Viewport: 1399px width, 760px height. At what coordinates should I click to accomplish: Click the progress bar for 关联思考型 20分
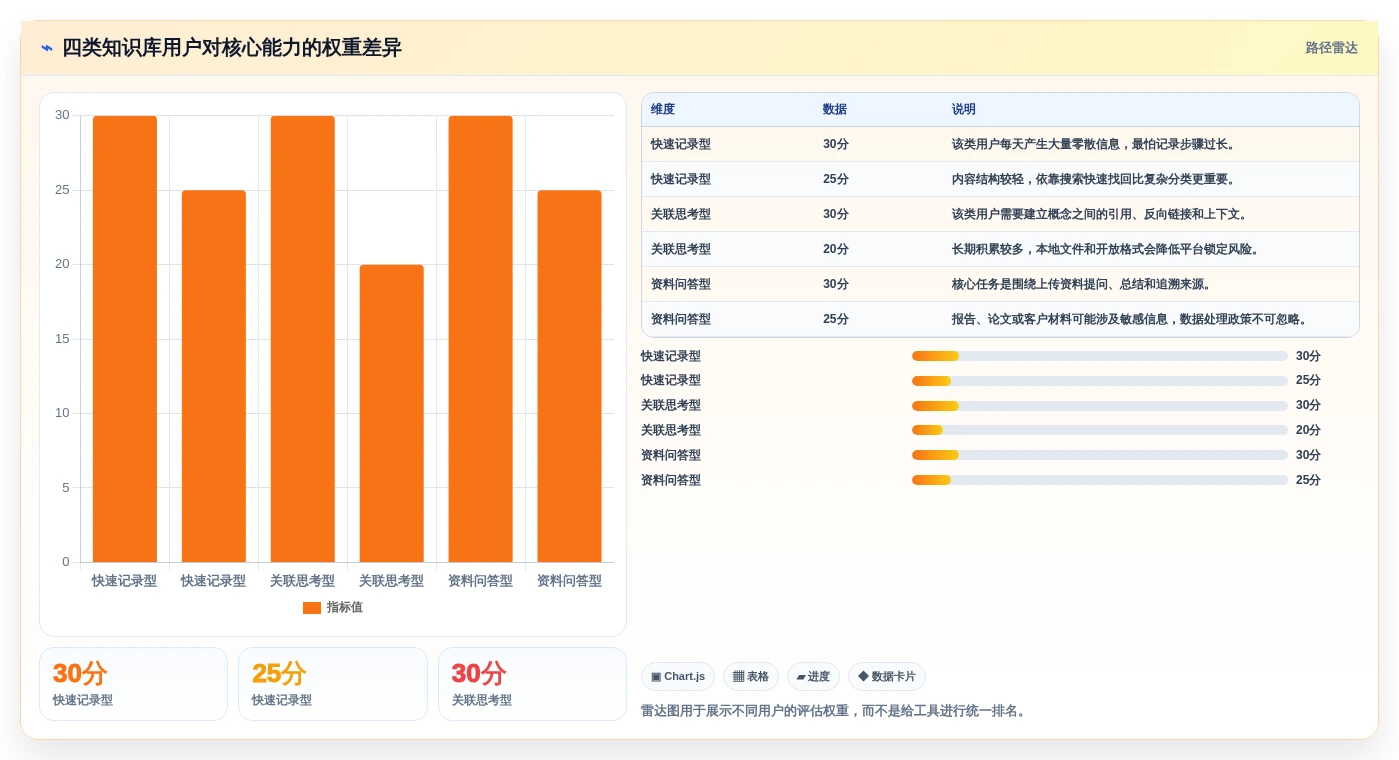tap(1100, 430)
